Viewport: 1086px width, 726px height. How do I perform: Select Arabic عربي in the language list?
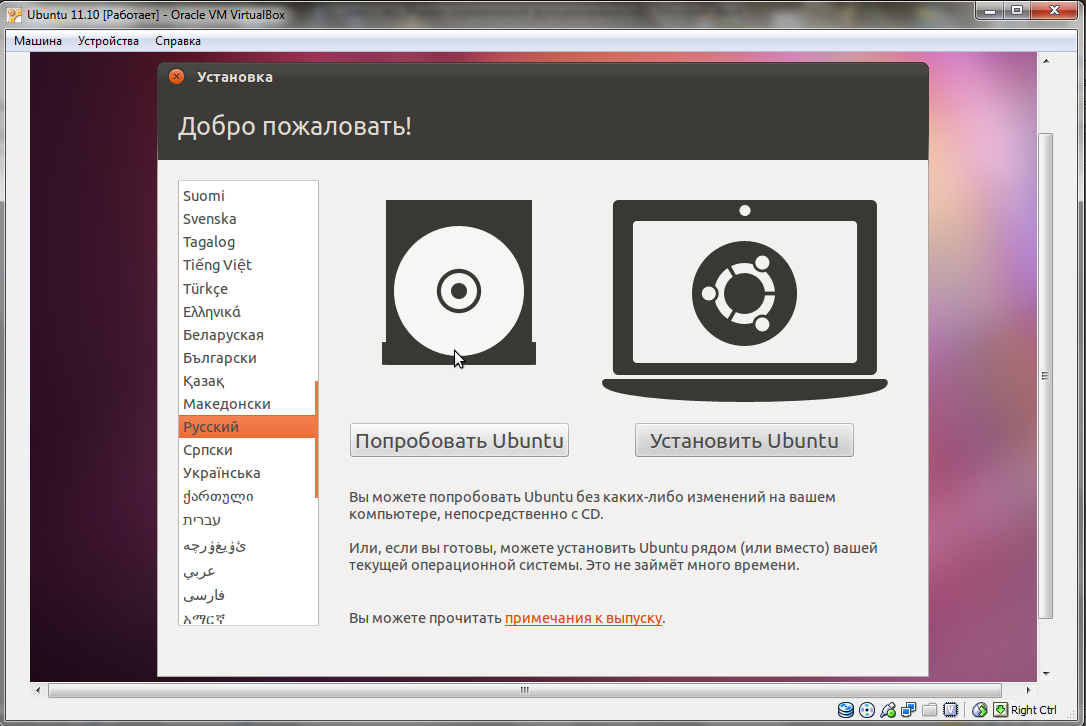[x=247, y=572]
